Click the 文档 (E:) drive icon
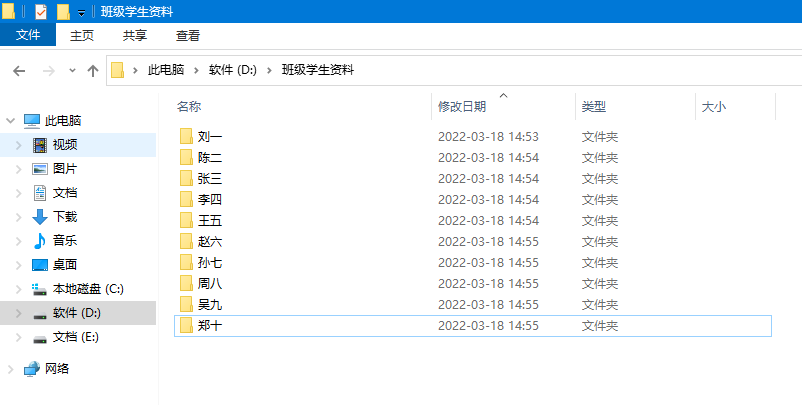Screen dimensions: 802x405 point(40,338)
